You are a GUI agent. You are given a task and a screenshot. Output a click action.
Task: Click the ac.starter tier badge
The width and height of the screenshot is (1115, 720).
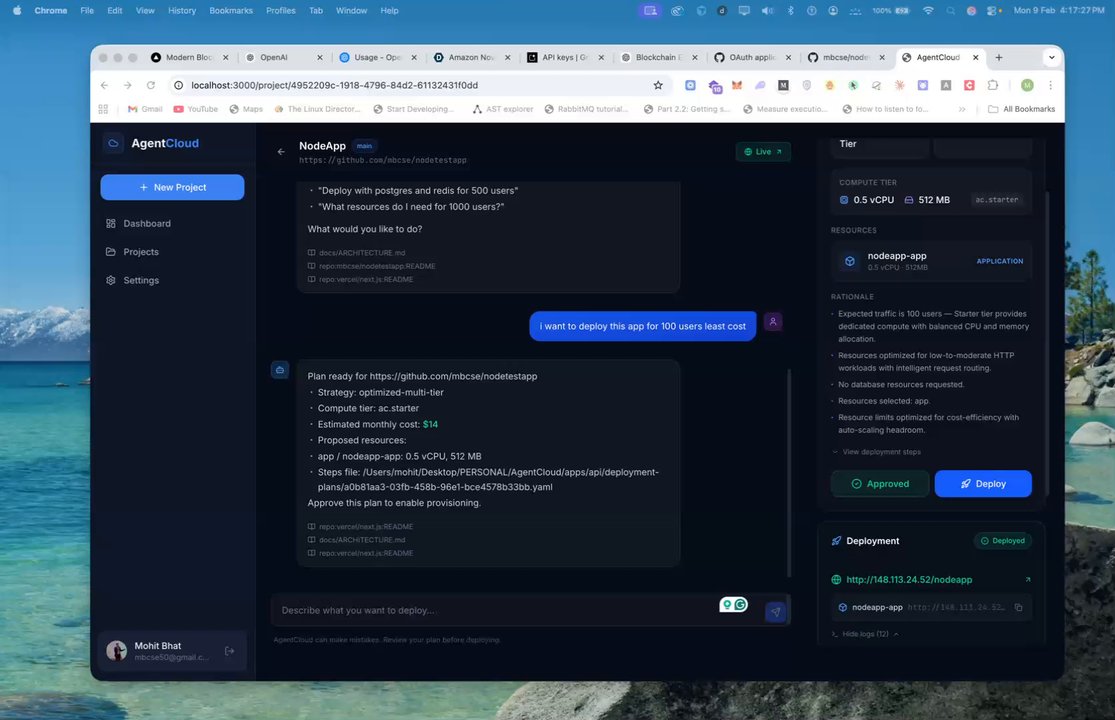[x=996, y=200]
